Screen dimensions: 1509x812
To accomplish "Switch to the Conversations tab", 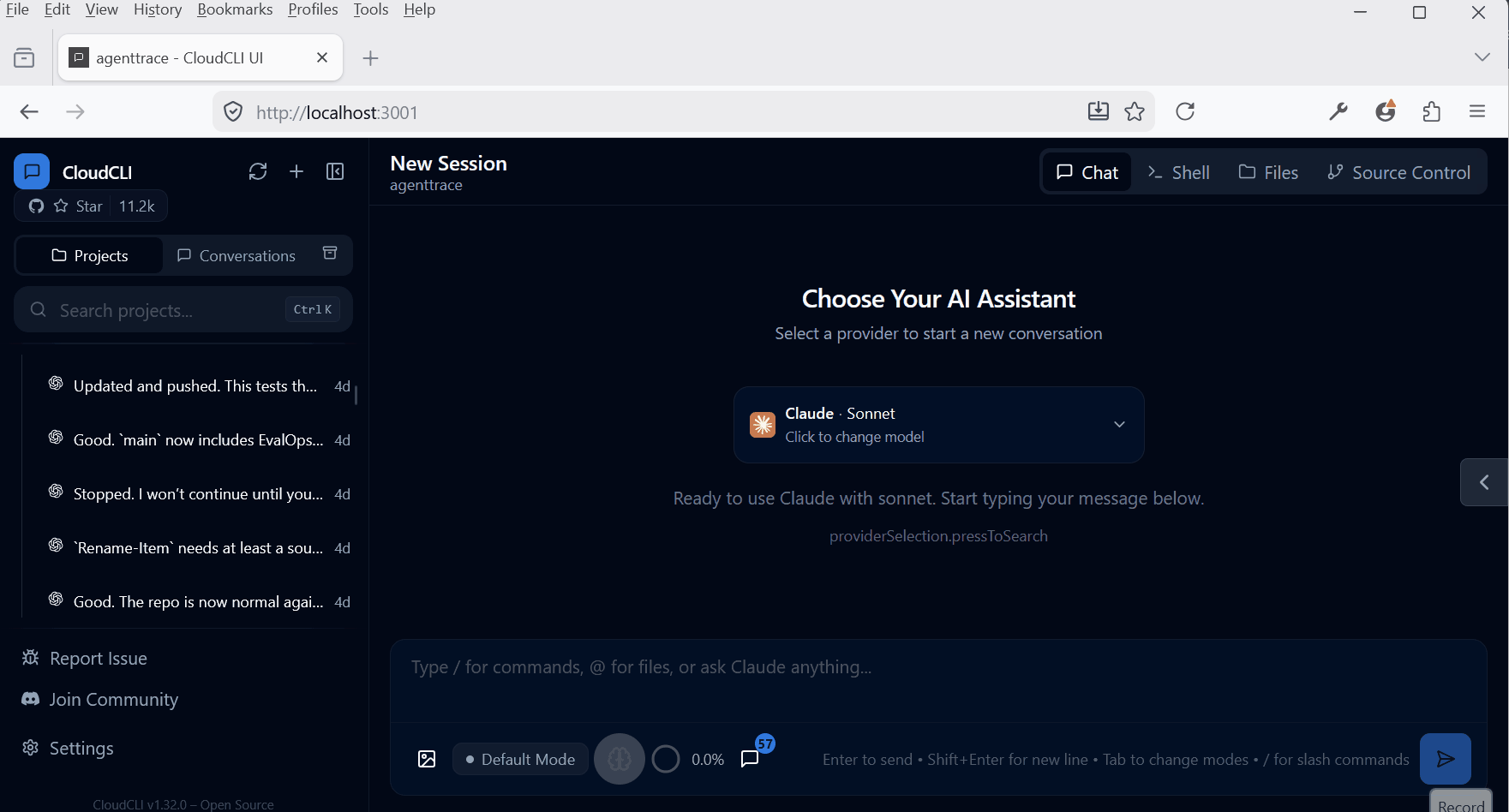I will pyautogui.click(x=236, y=255).
